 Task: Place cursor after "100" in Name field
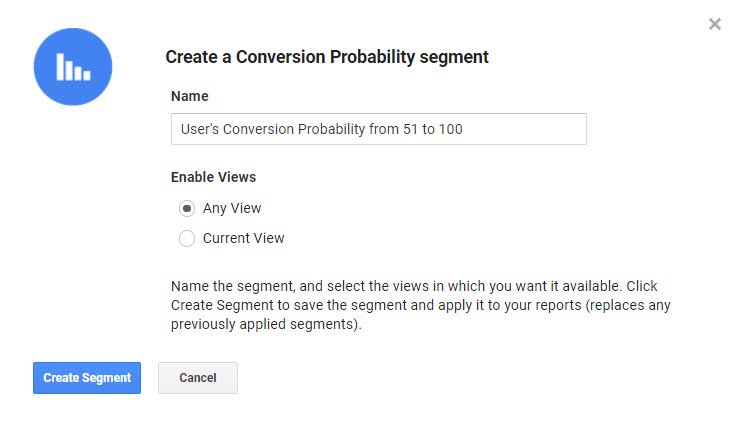[x=464, y=129]
